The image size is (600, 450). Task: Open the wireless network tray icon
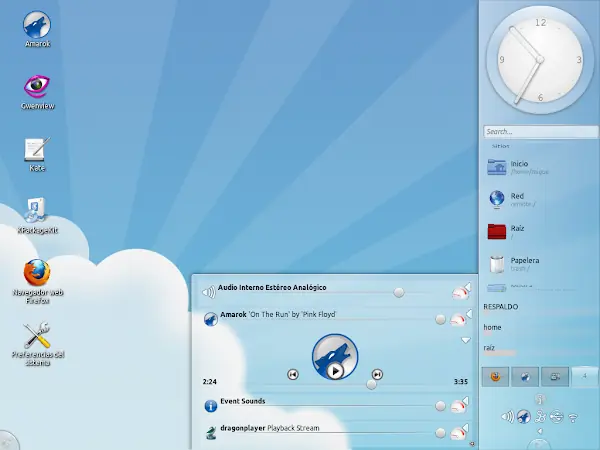coord(572,417)
